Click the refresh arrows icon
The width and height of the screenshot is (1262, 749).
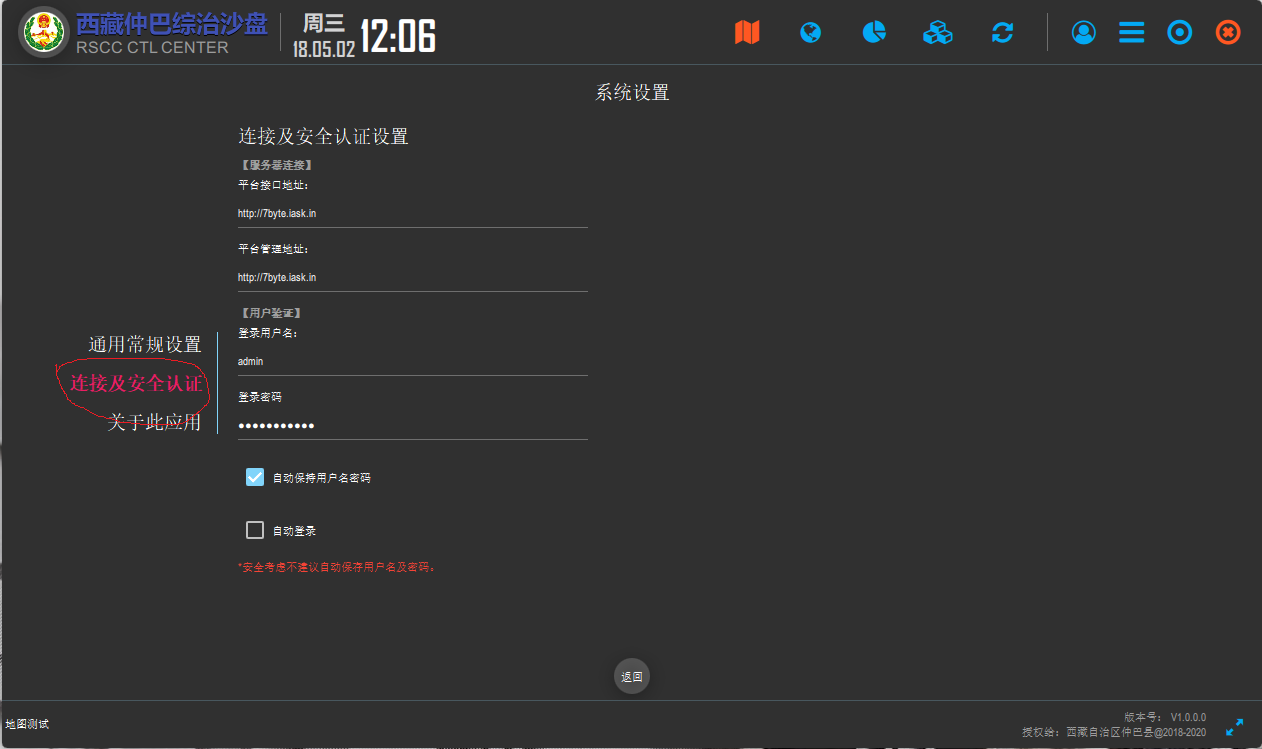pyautogui.click(x=1003, y=33)
